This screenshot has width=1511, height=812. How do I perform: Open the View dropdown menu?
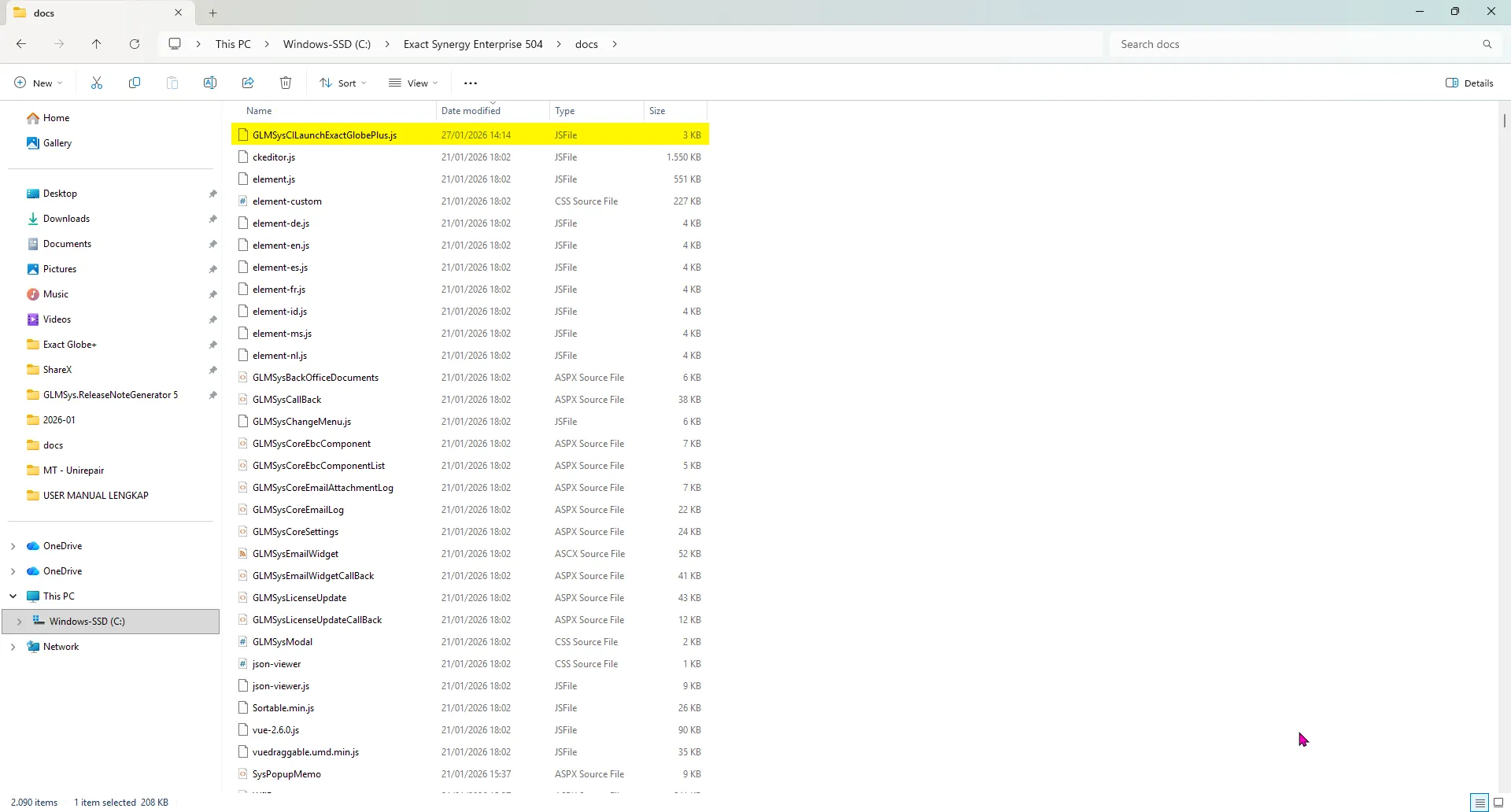coord(413,83)
